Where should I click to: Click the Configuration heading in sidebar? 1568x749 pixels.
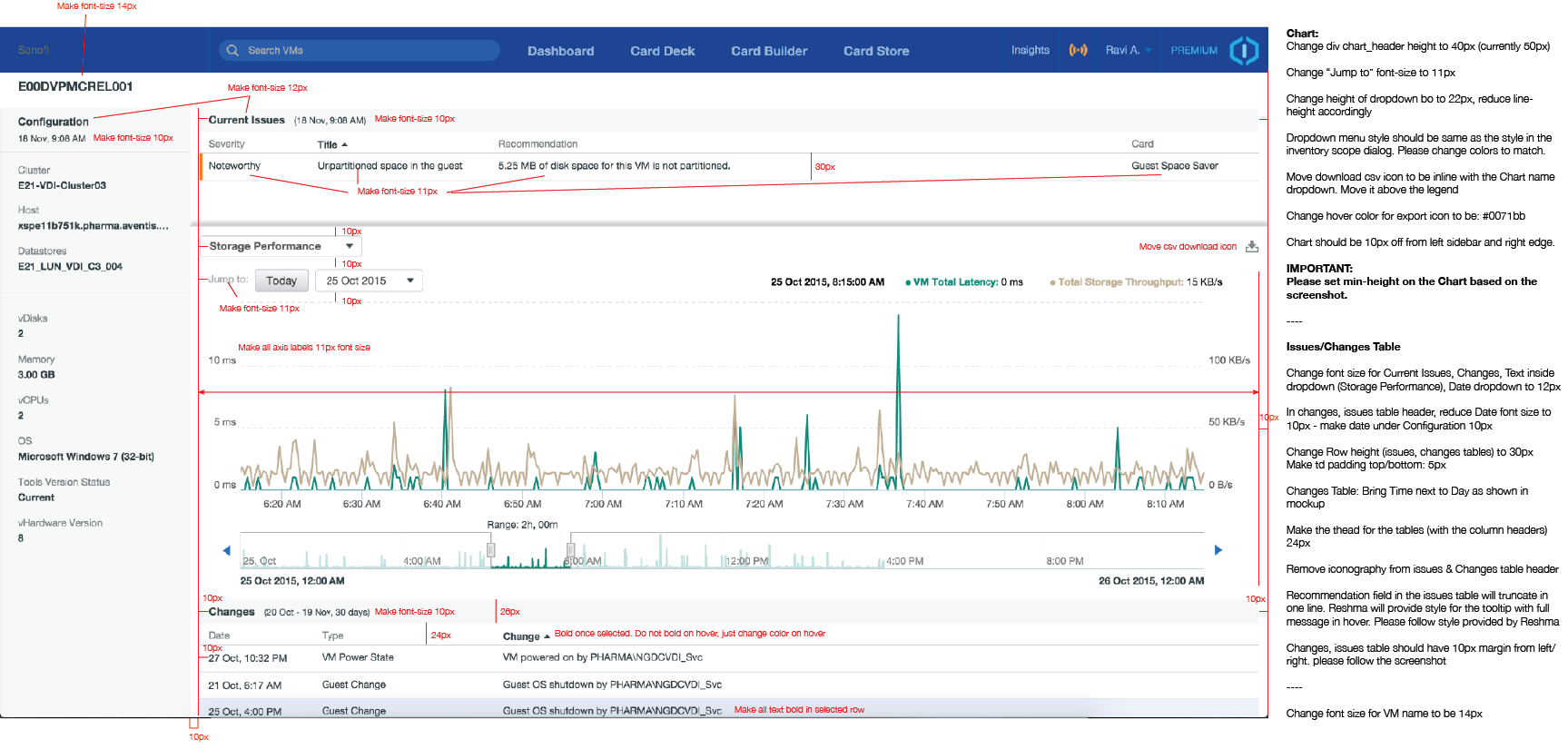coord(54,122)
